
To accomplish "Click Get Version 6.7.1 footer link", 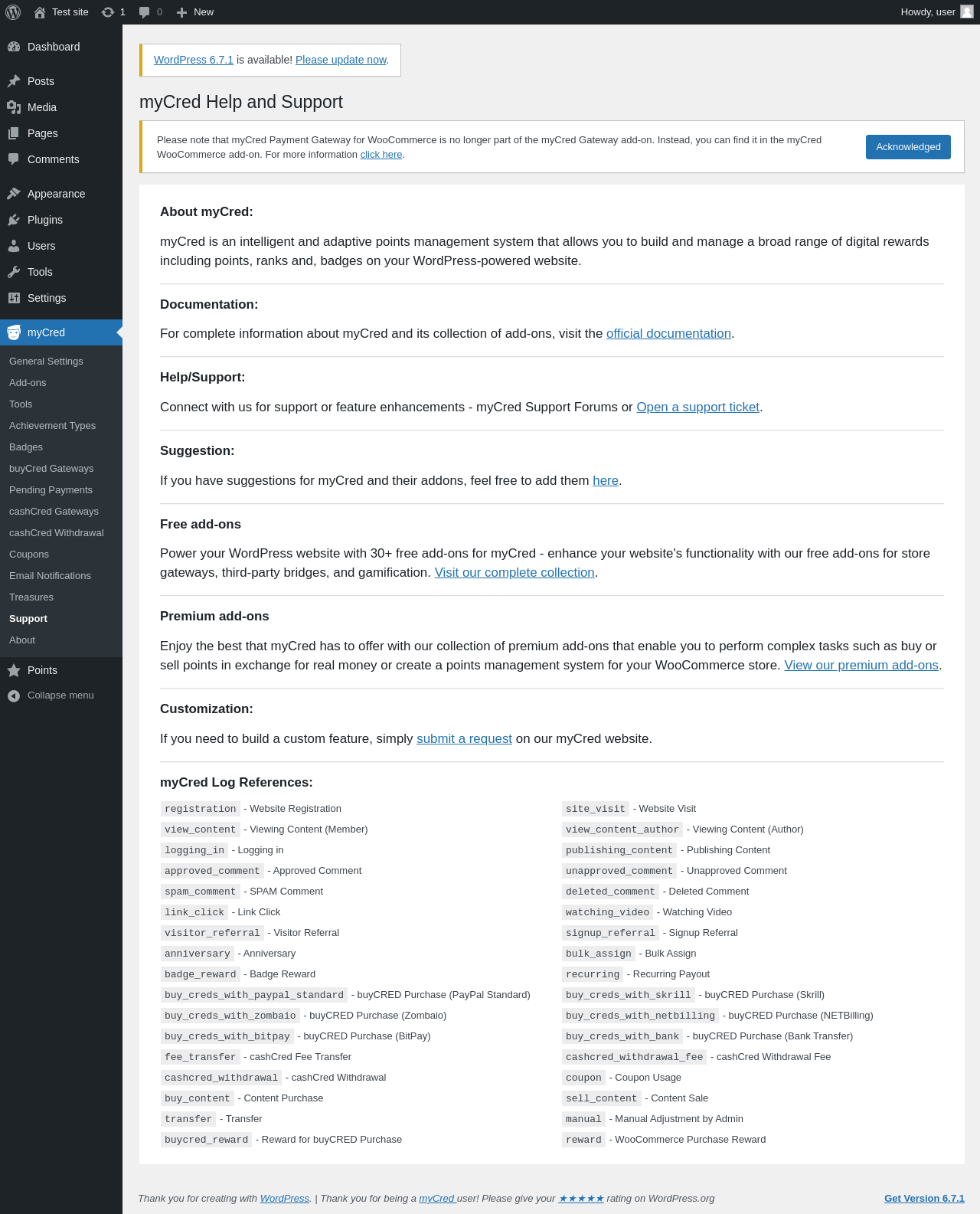I will point(924,1199).
